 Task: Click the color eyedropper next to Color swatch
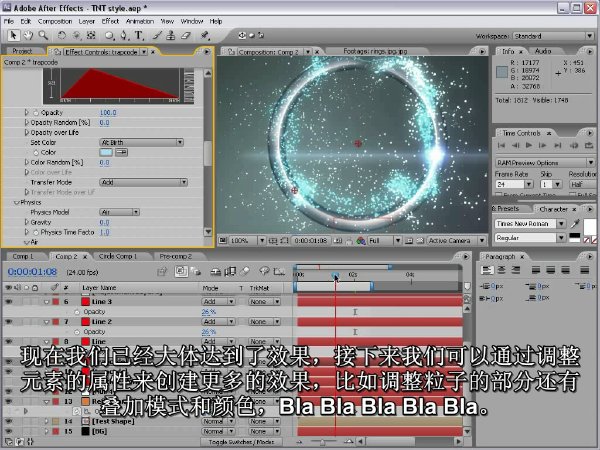click(x=121, y=152)
